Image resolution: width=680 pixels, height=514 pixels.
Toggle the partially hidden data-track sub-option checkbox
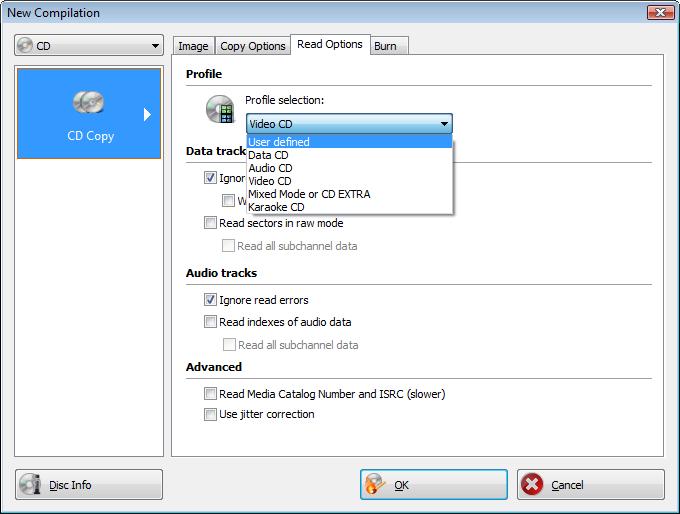click(228, 200)
